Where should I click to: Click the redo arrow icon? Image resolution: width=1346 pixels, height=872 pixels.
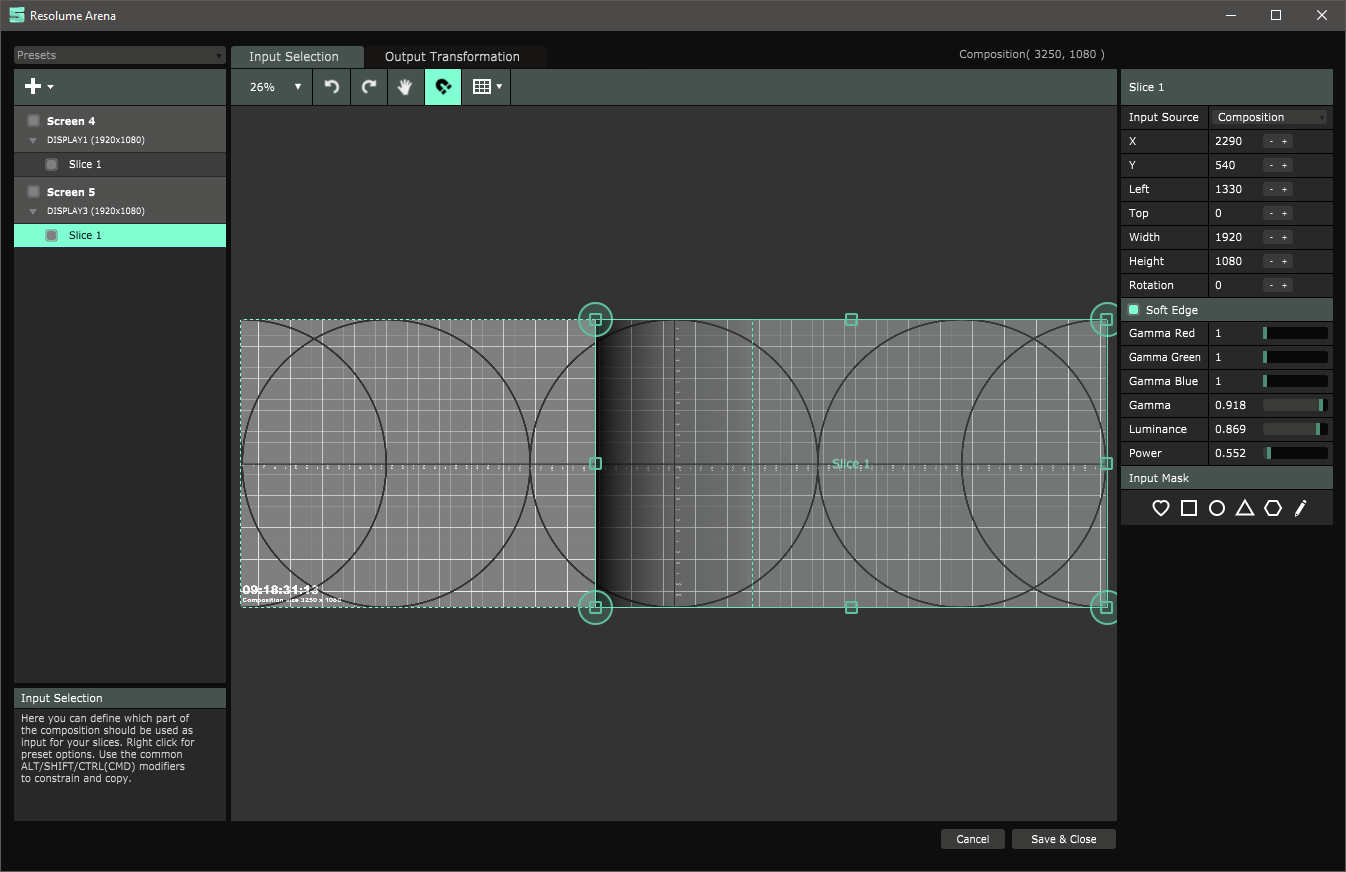point(369,87)
